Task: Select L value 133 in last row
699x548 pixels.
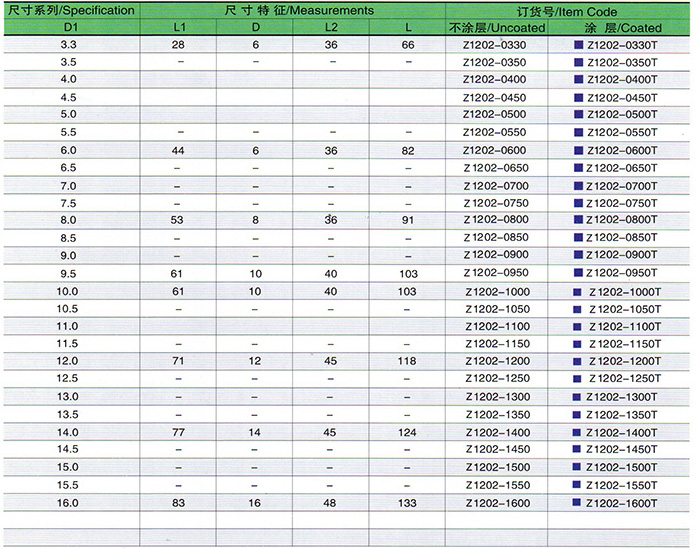Action: click(407, 503)
